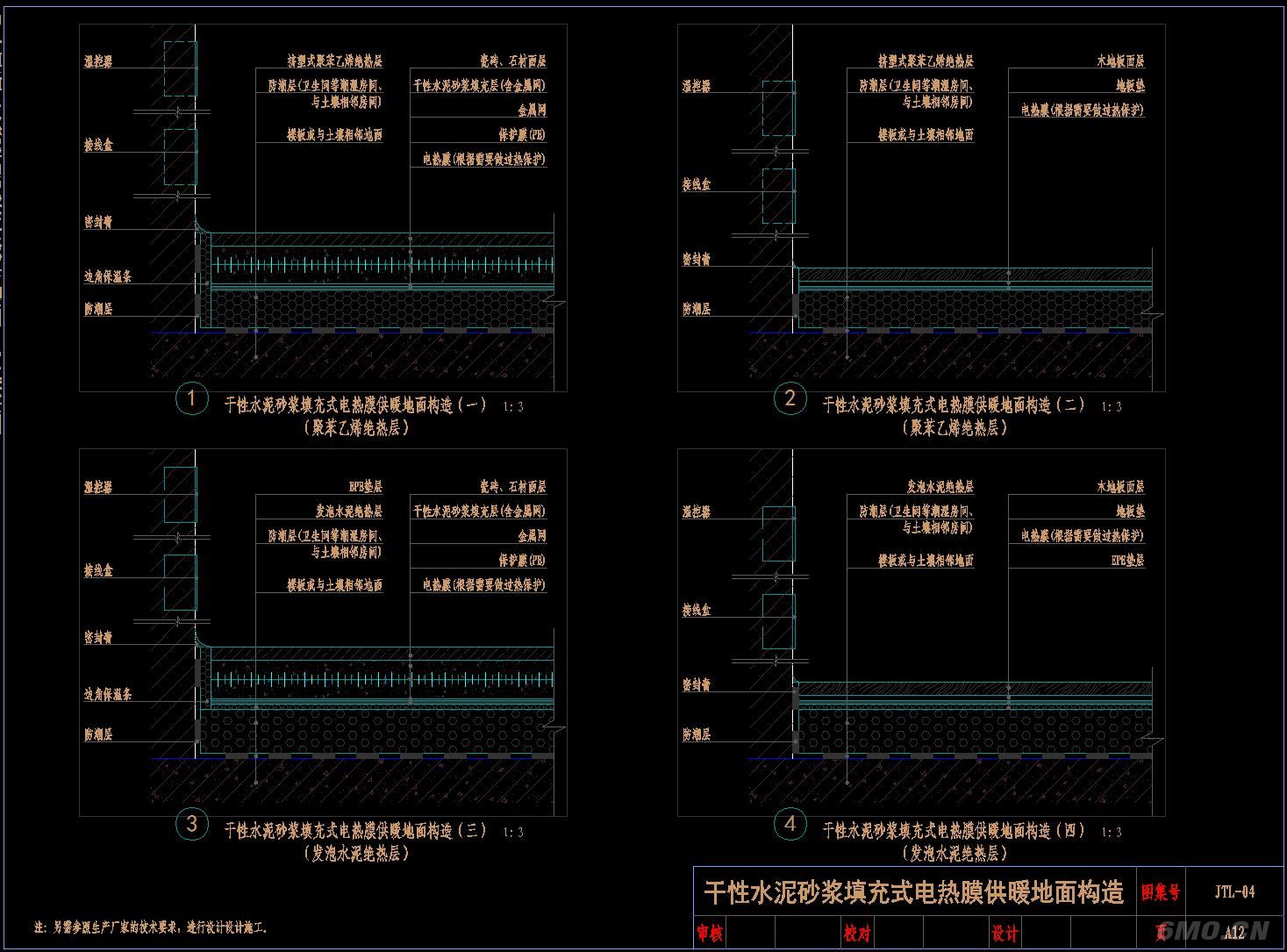Select the 接线盒 label in detail 2
Screen dimensions: 1287x952
(x=697, y=185)
